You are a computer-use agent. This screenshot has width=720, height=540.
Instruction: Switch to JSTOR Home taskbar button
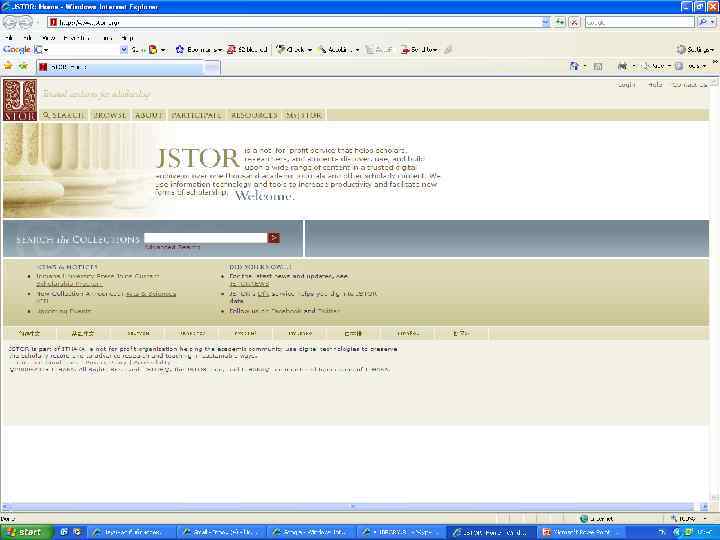click(x=491, y=532)
